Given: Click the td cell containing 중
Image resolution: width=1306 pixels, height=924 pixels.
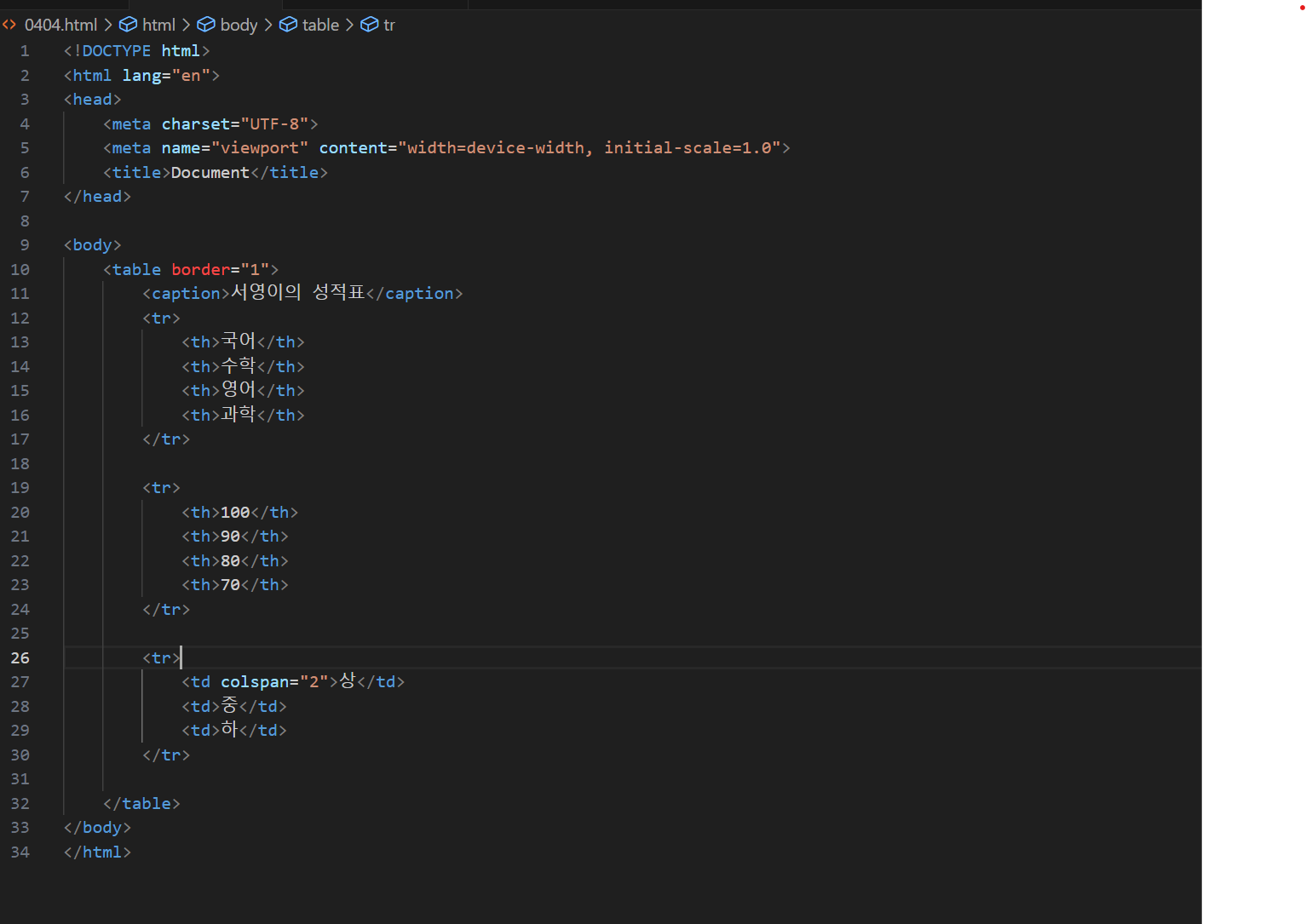Looking at the screenshot, I should (234, 706).
